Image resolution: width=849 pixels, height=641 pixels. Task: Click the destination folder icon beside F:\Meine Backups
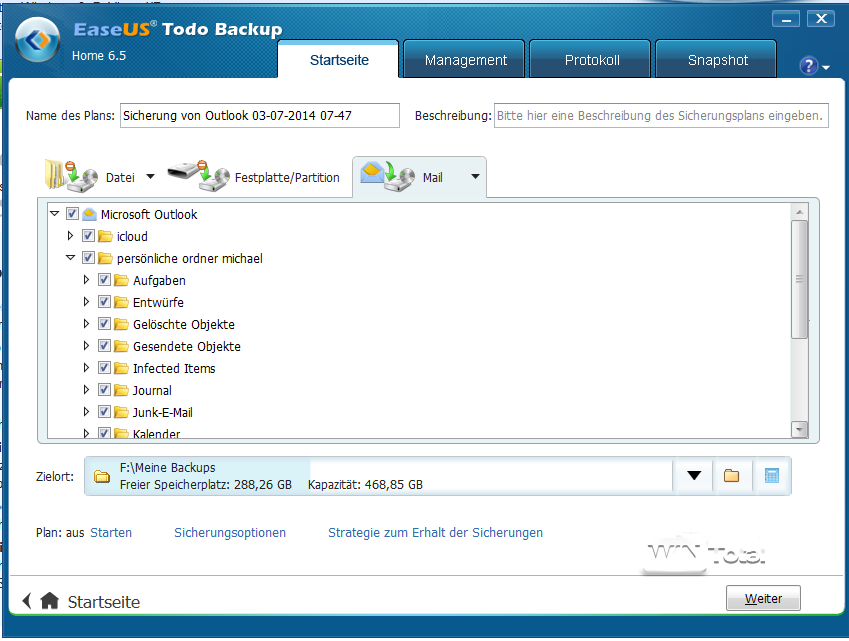(102, 476)
